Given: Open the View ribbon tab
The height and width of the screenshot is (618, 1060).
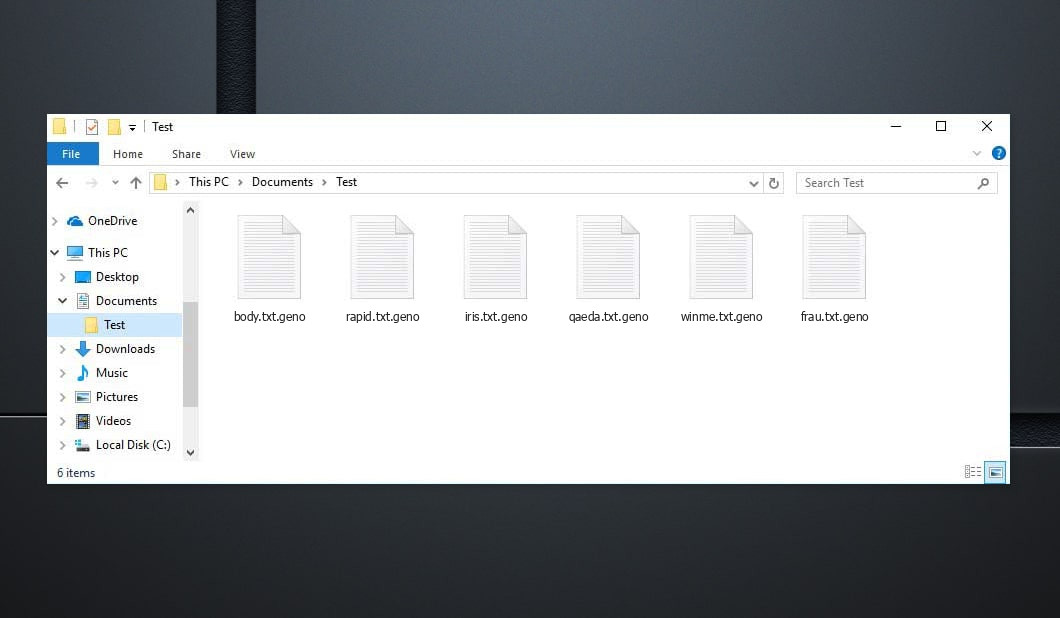Looking at the screenshot, I should pyautogui.click(x=242, y=154).
